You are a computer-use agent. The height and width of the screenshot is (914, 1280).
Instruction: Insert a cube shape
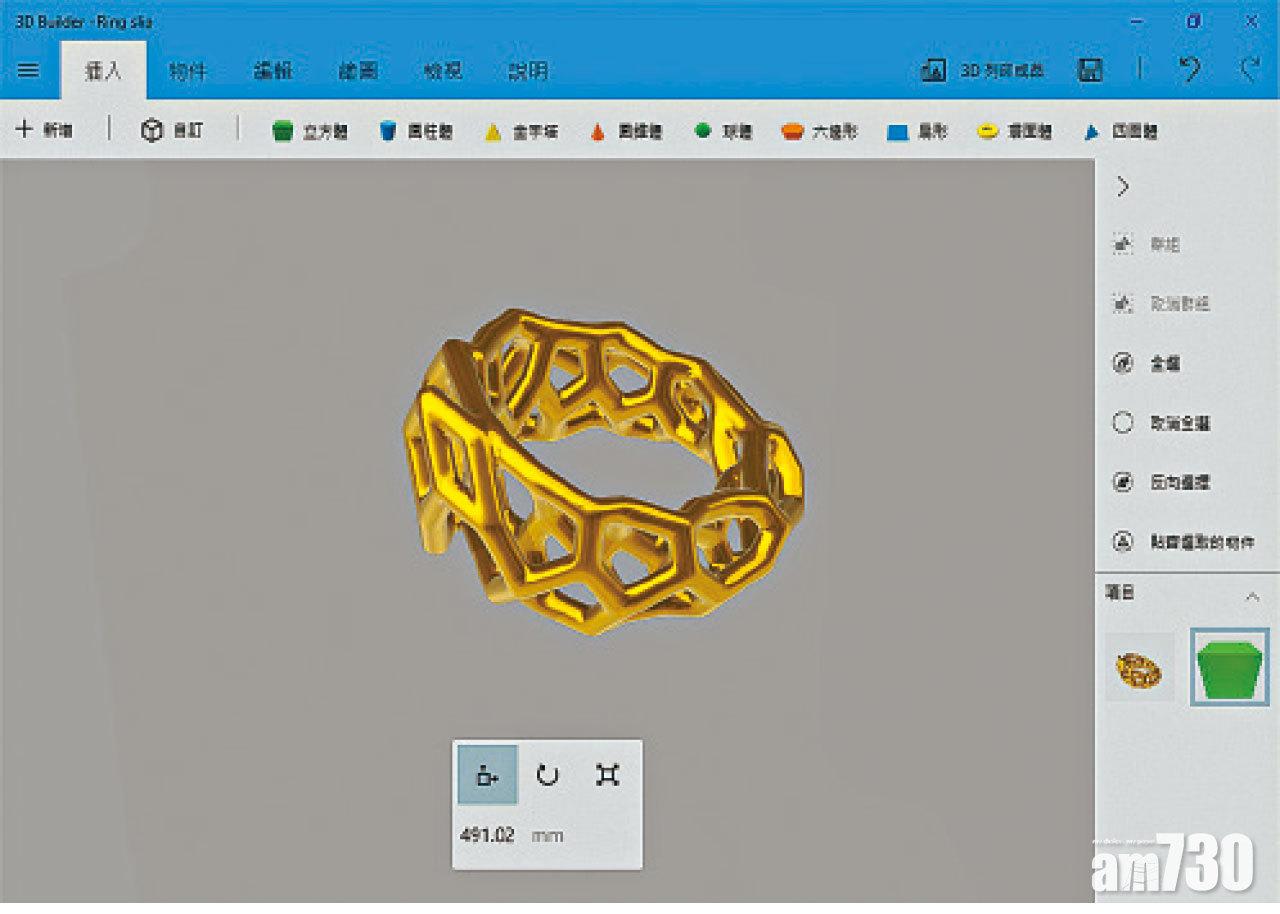pyautogui.click(x=310, y=132)
